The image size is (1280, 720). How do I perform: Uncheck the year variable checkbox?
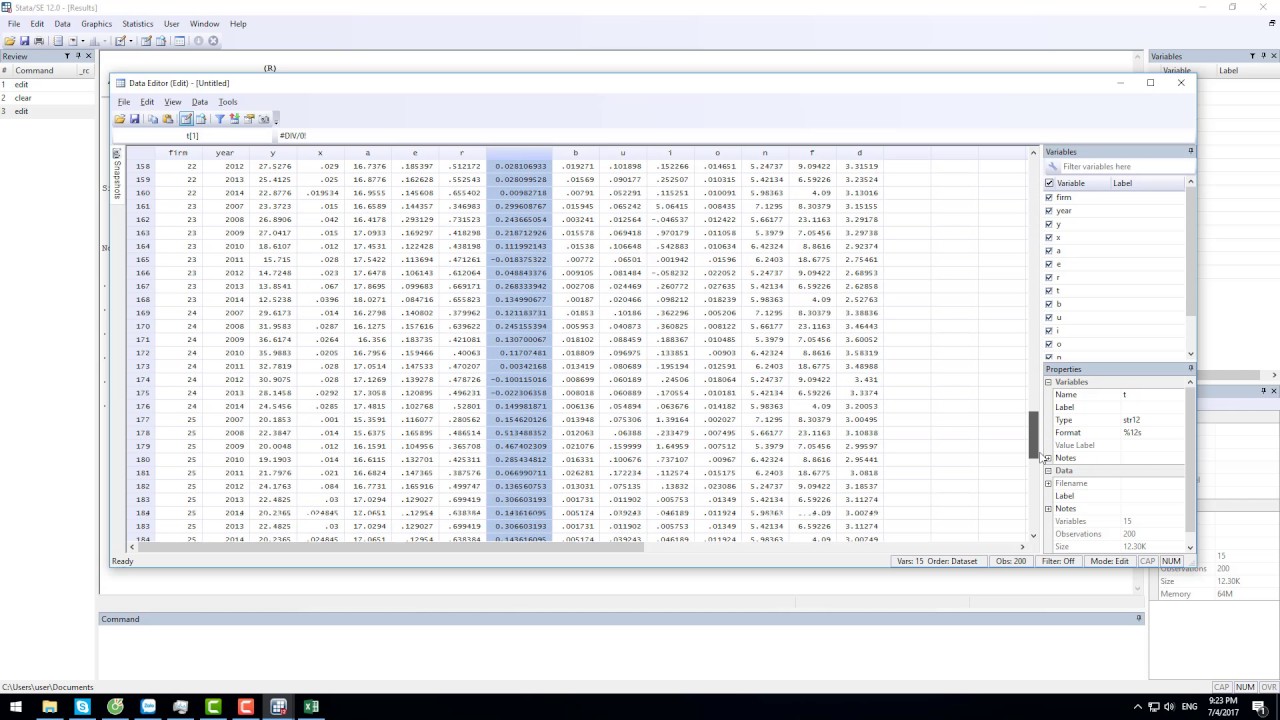point(1049,210)
